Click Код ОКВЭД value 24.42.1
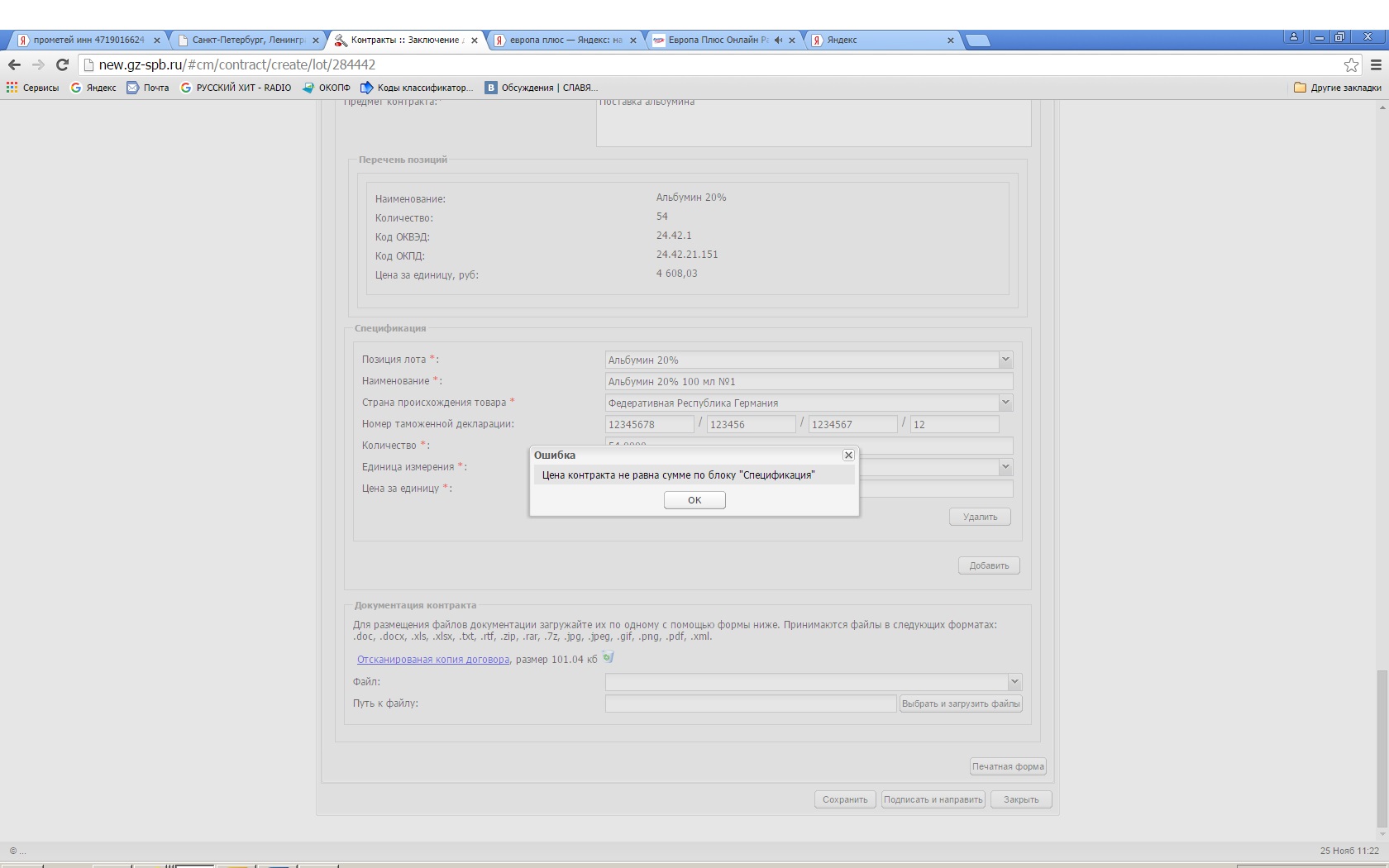Screen dimensions: 1389x868 (674, 236)
